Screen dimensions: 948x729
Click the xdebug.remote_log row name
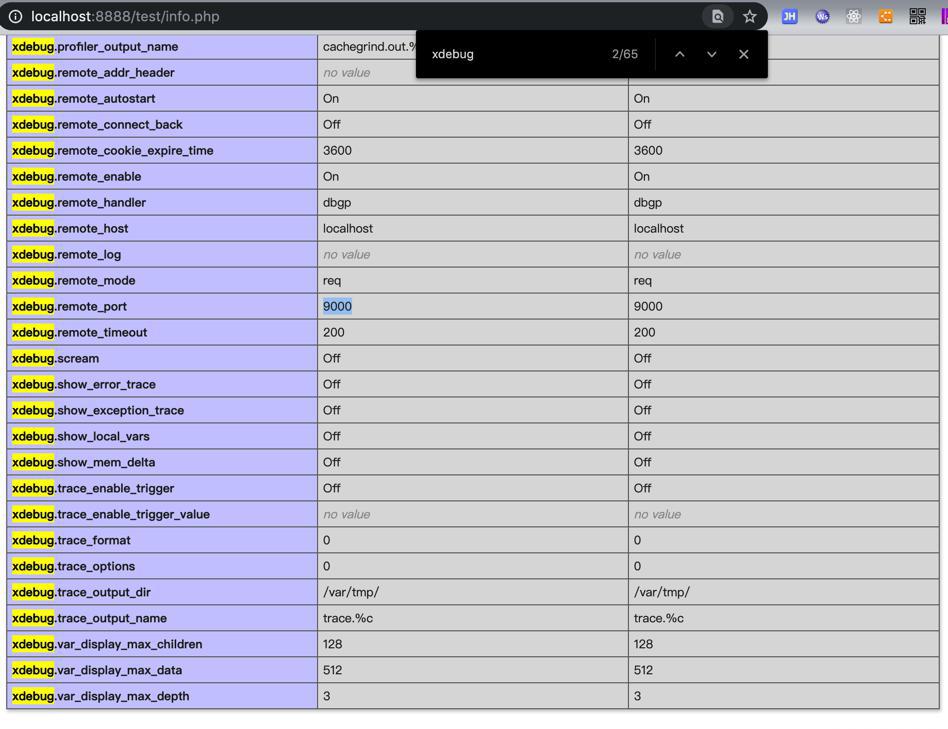(67, 254)
